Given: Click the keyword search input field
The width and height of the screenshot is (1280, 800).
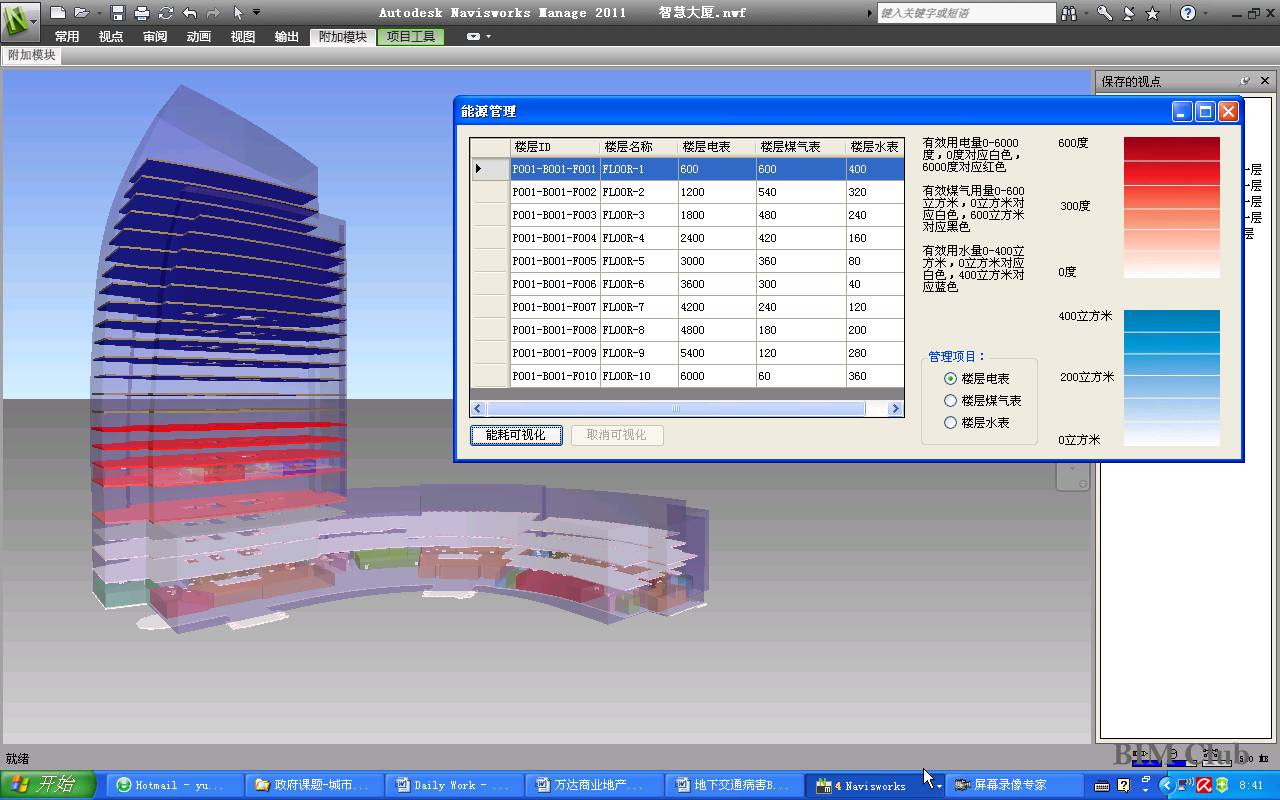Looking at the screenshot, I should click(x=966, y=13).
